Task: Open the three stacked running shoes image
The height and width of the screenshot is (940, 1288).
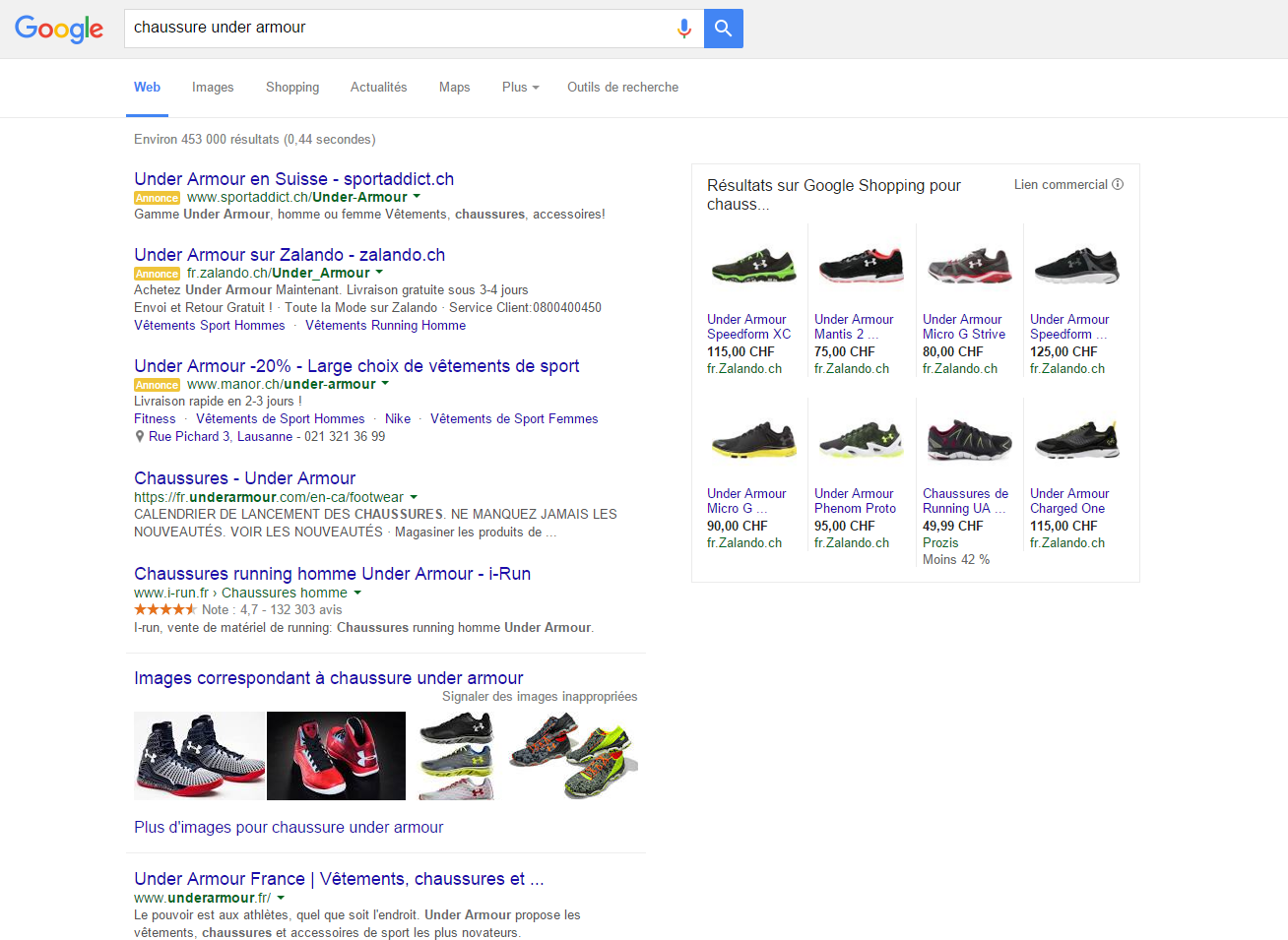Action: tap(456, 756)
